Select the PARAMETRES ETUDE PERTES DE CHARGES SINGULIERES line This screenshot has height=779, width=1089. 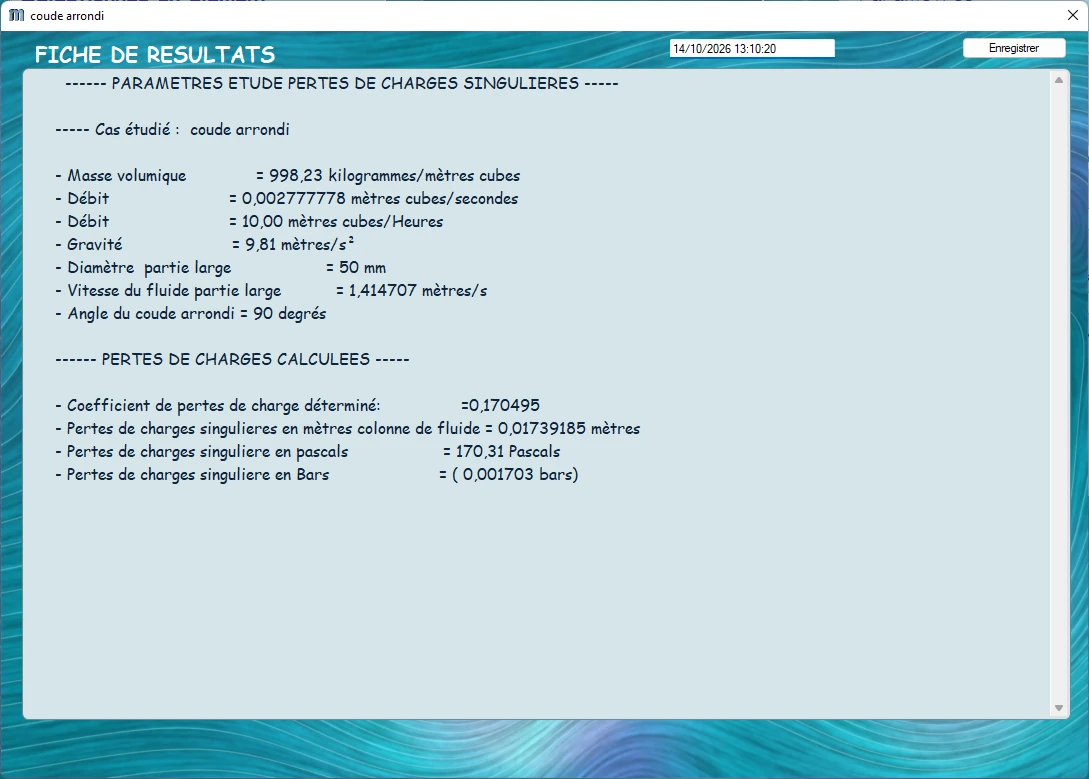click(342, 83)
